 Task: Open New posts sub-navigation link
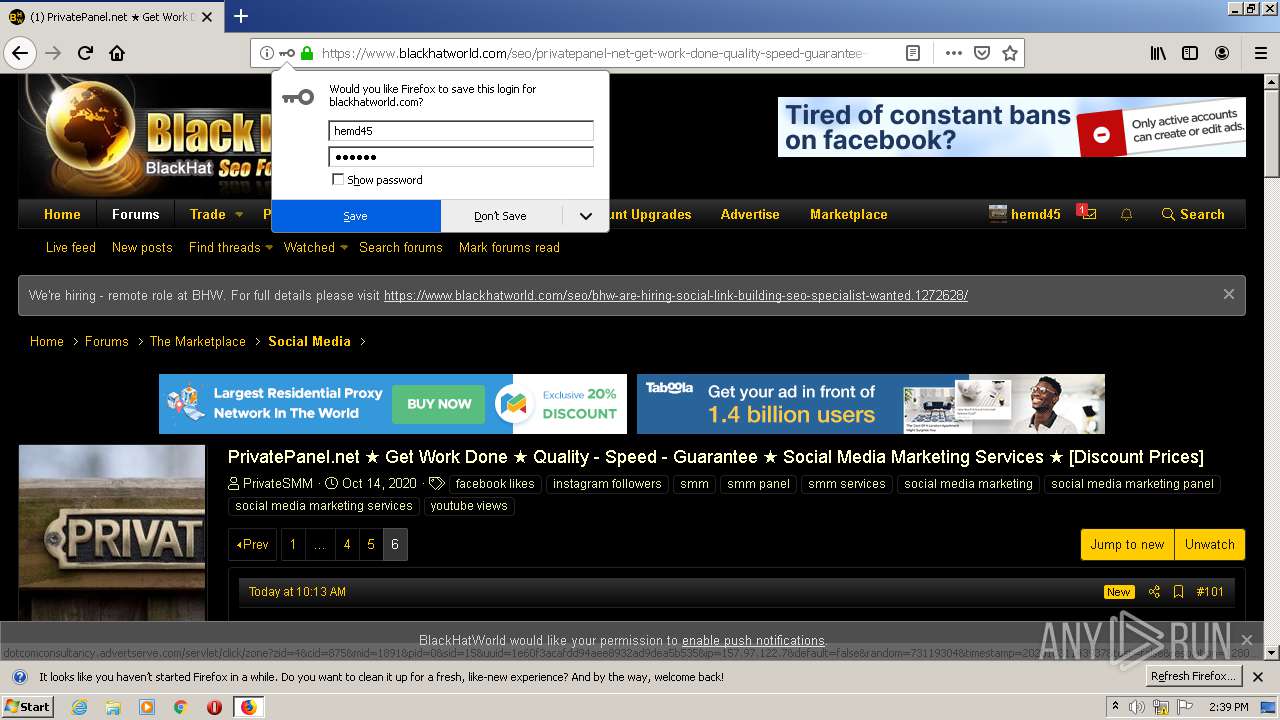142,247
